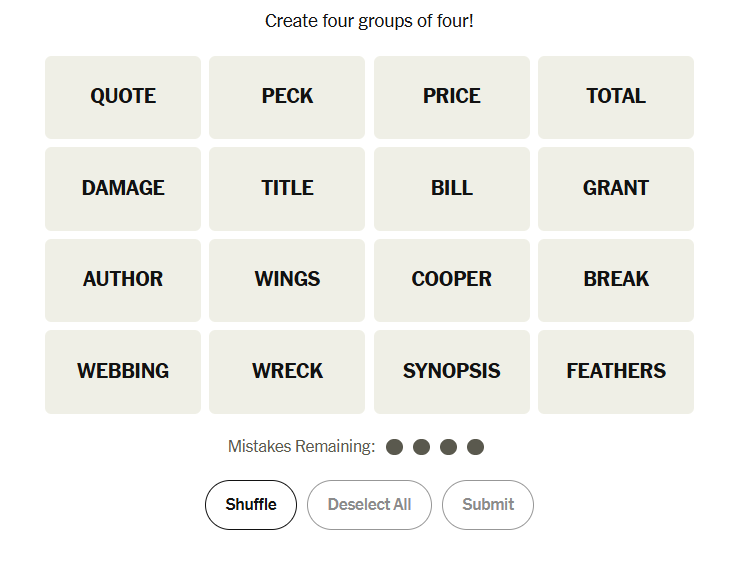Select the PECK word tile
The width and height of the screenshot is (733, 563).
287,97
